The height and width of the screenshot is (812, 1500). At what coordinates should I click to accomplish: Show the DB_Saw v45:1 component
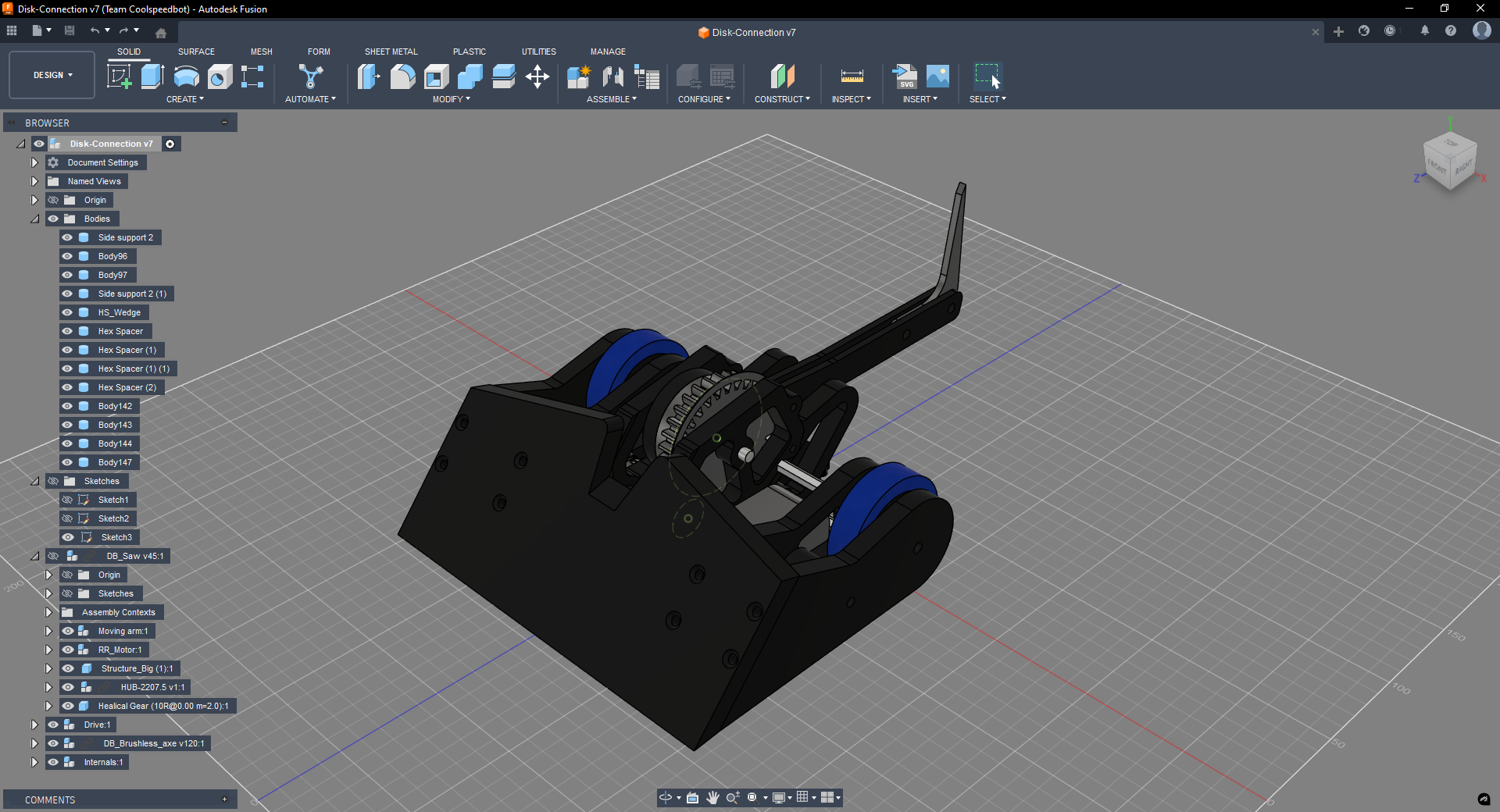click(x=53, y=556)
